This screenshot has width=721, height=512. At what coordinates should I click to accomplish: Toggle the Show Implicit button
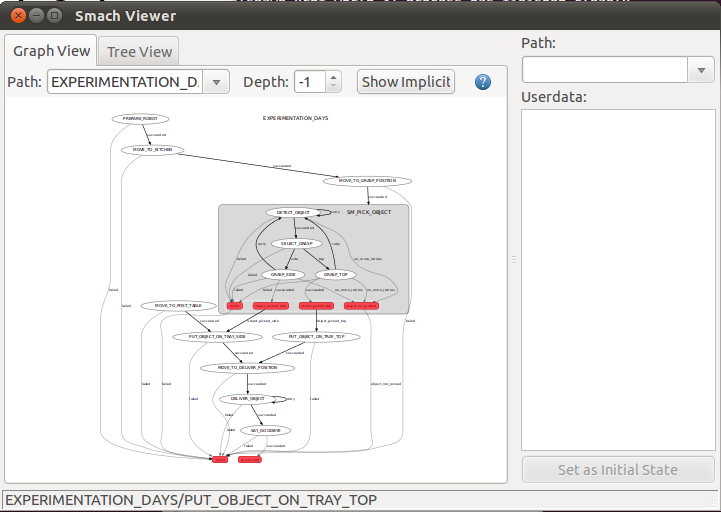point(405,82)
